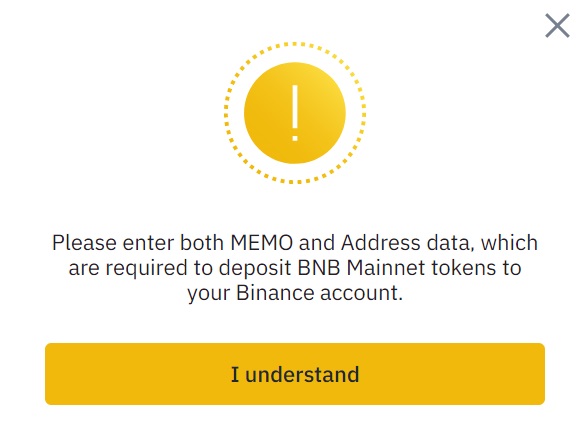Confirm with the I understand button
579x430 pixels.
pyautogui.click(x=295, y=374)
